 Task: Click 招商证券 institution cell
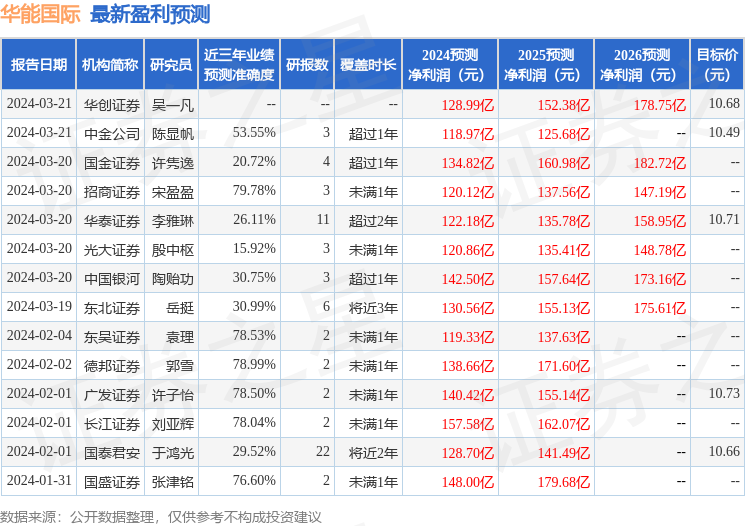[112, 192]
